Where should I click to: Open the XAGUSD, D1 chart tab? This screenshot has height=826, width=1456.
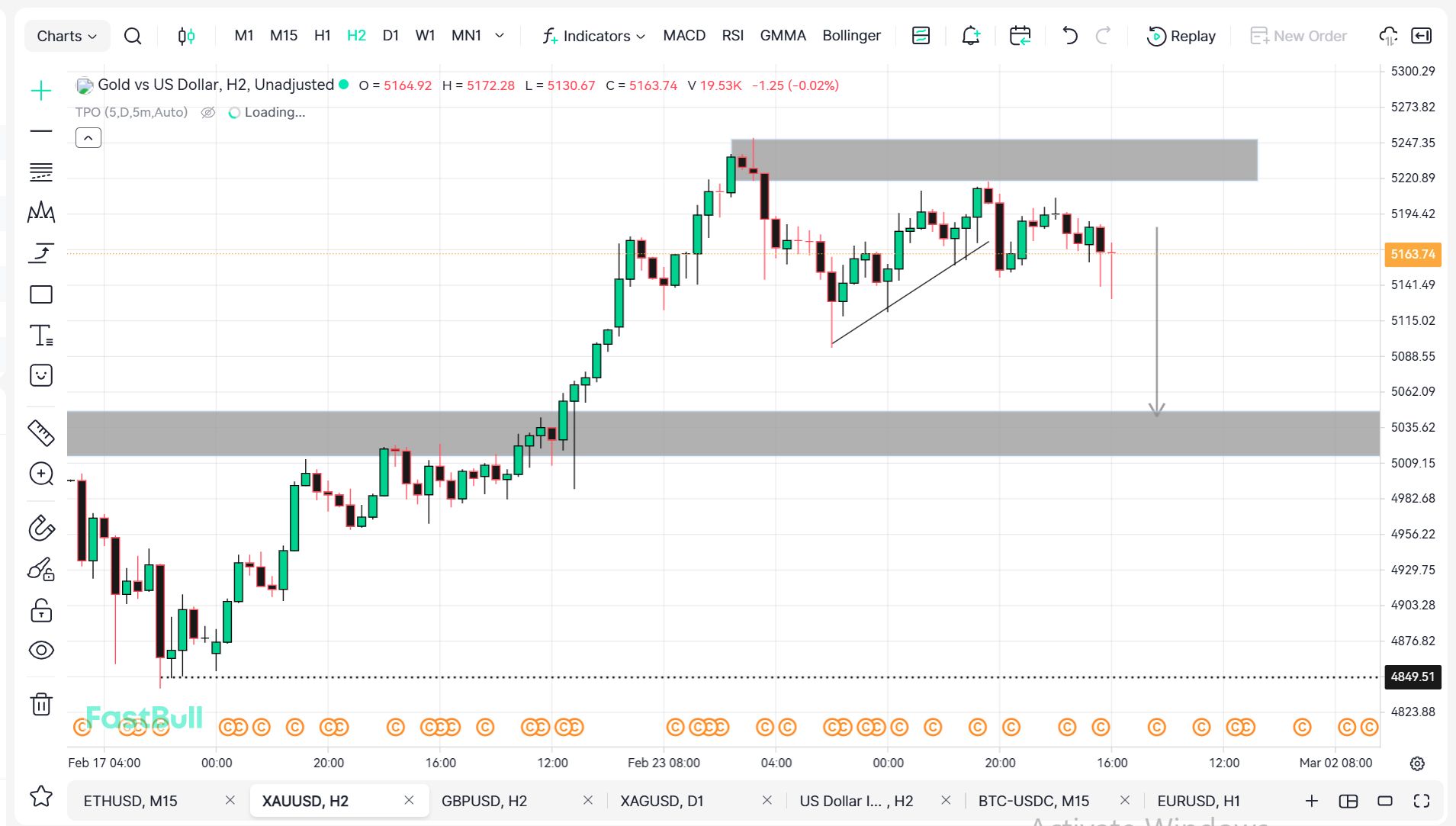click(x=661, y=801)
